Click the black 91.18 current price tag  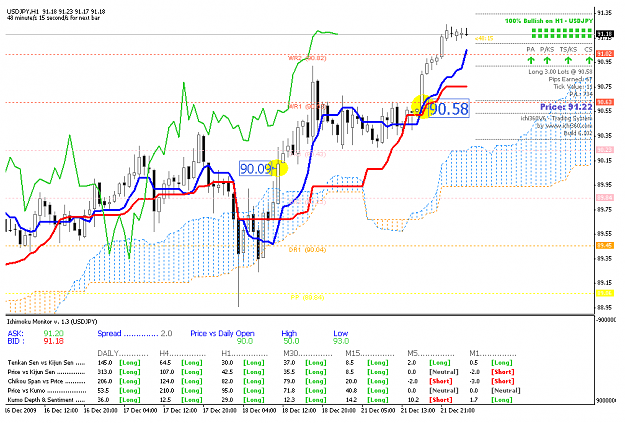click(x=605, y=34)
